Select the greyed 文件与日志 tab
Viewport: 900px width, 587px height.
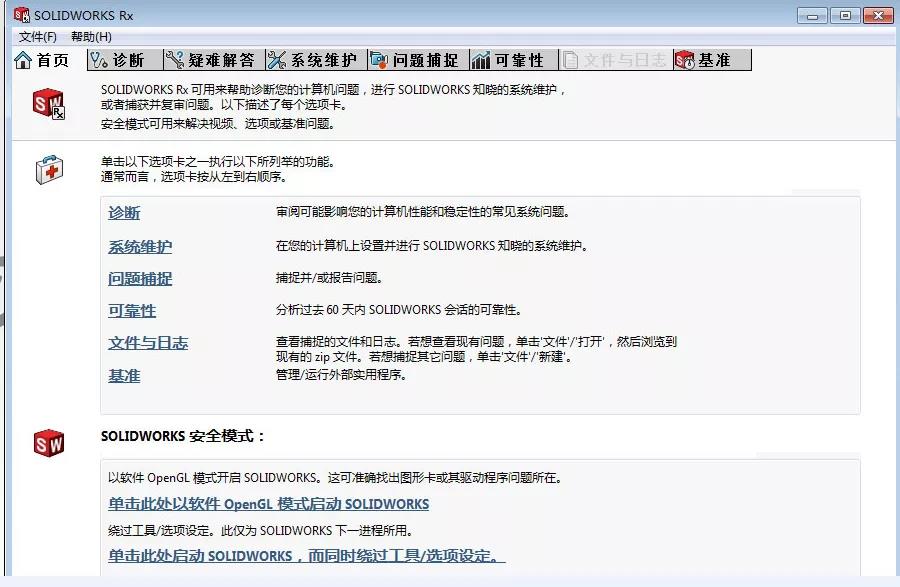[615, 60]
